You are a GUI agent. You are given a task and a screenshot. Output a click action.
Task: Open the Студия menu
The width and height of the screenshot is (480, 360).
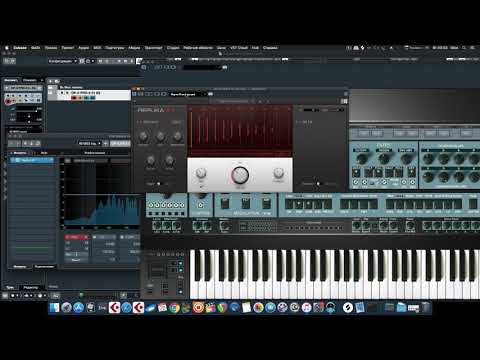173,48
